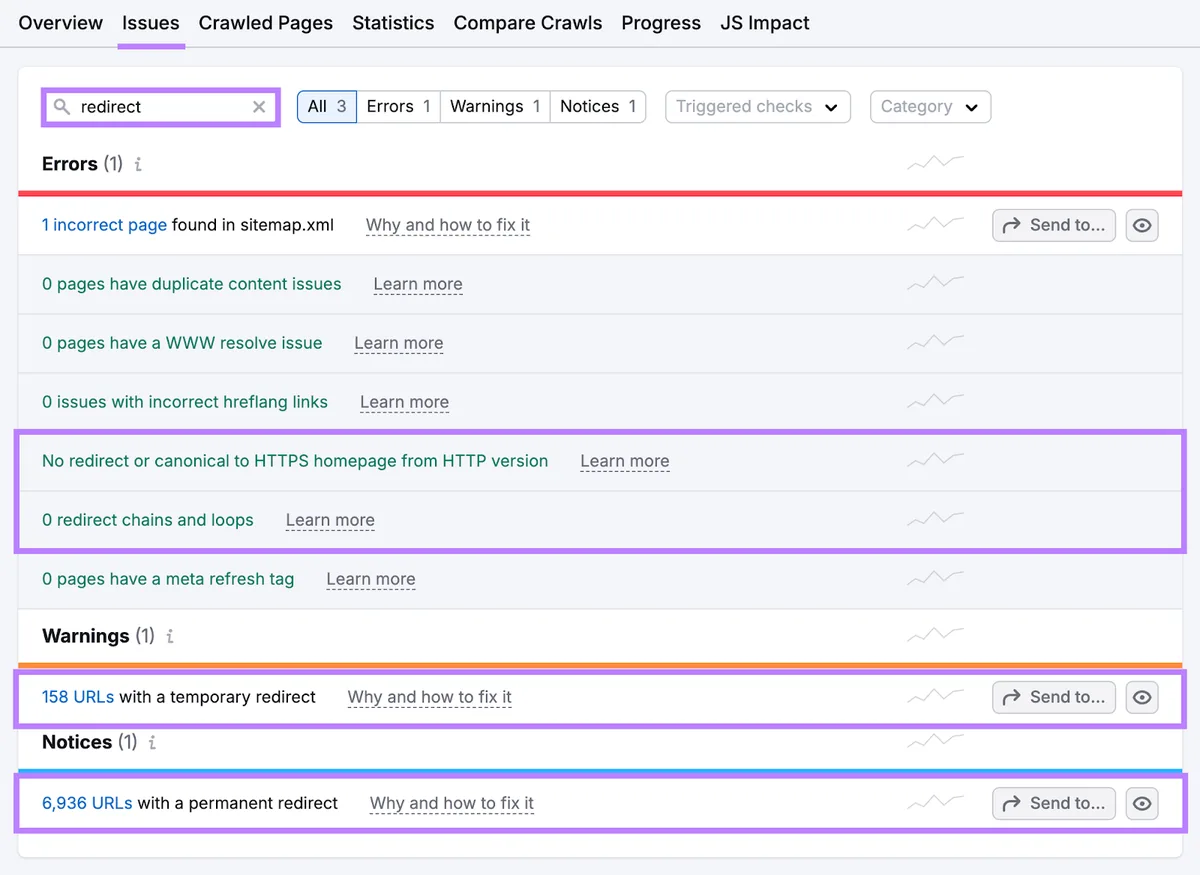Viewport: 1200px width, 875px height.
Task: Click '0 issues with incorrect hreflang links' text
Action: pos(185,402)
